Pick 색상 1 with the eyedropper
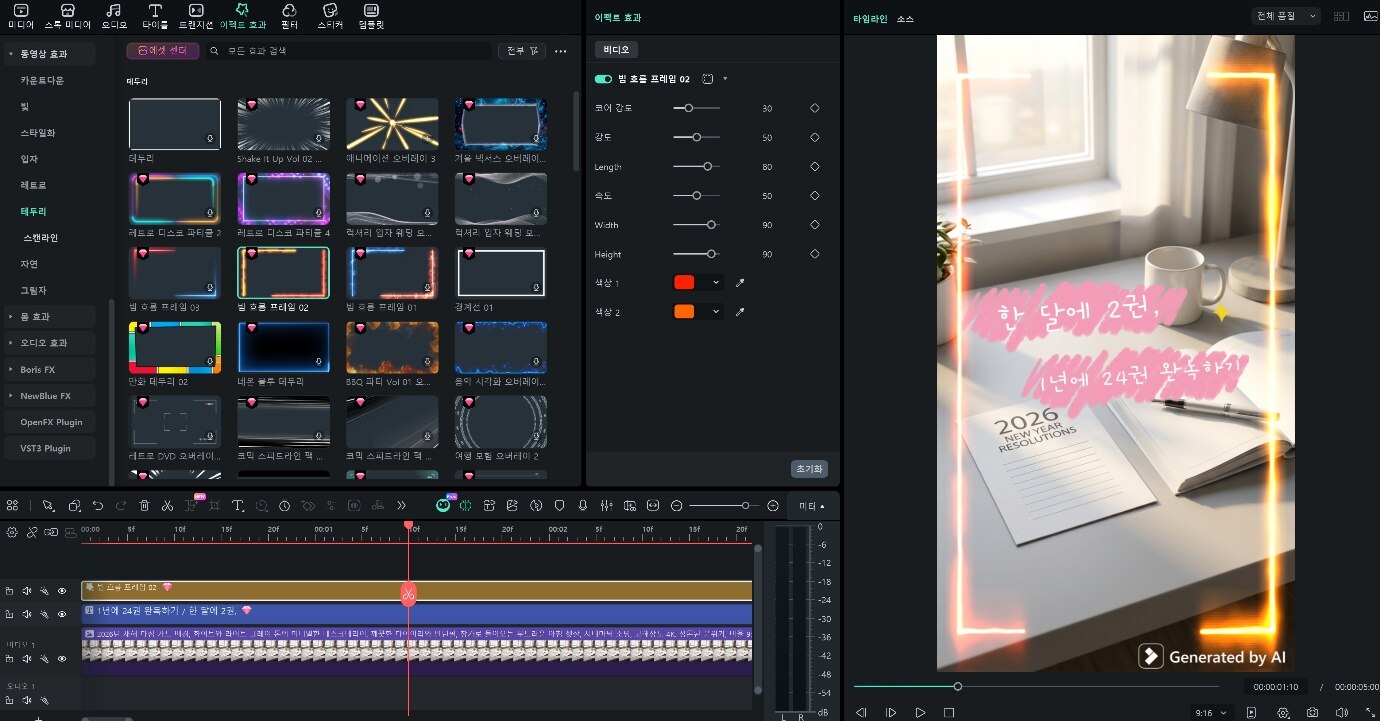Screen dimensions: 1380x721 point(740,283)
